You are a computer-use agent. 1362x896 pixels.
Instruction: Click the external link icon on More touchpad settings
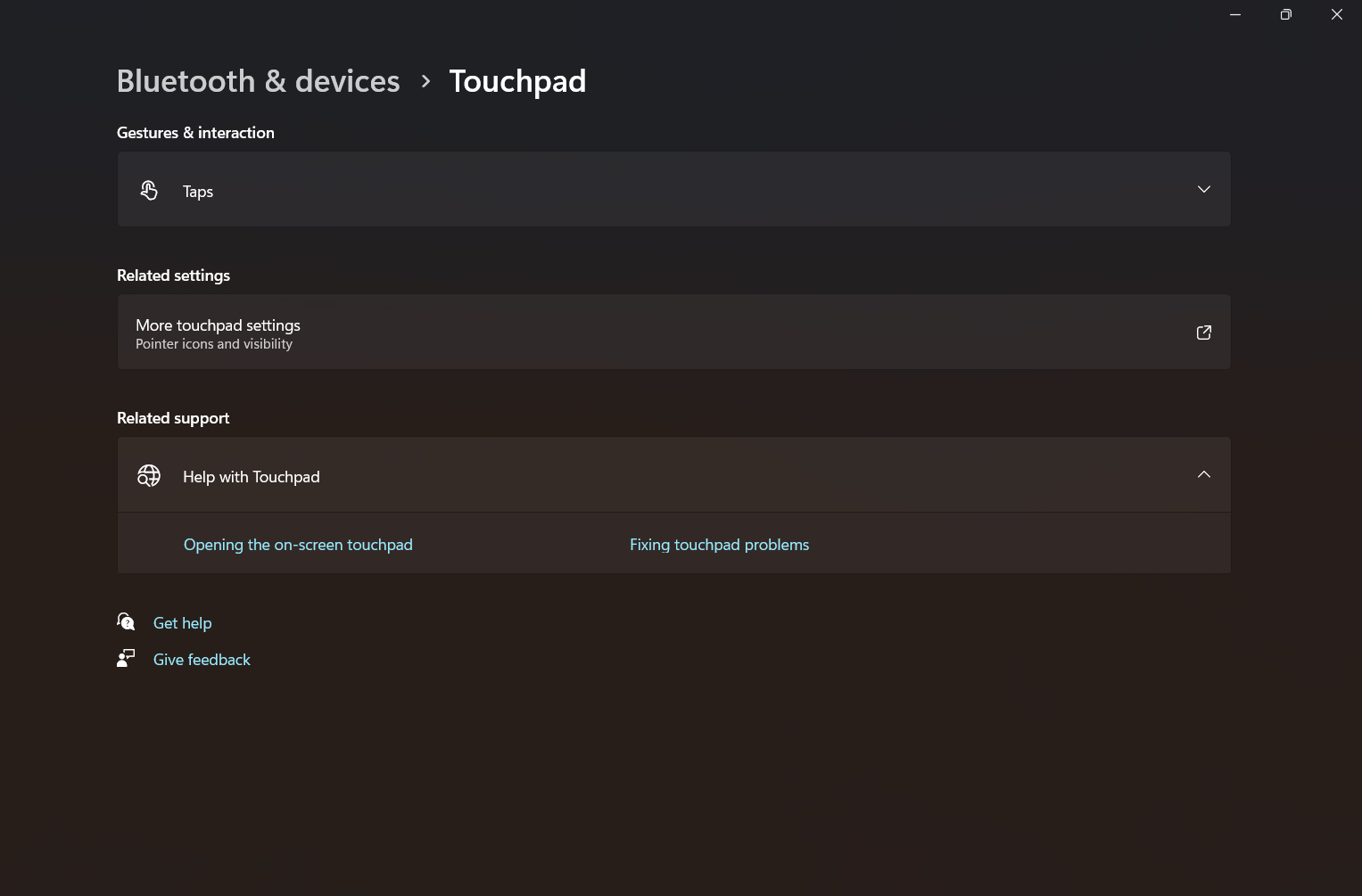(x=1203, y=332)
